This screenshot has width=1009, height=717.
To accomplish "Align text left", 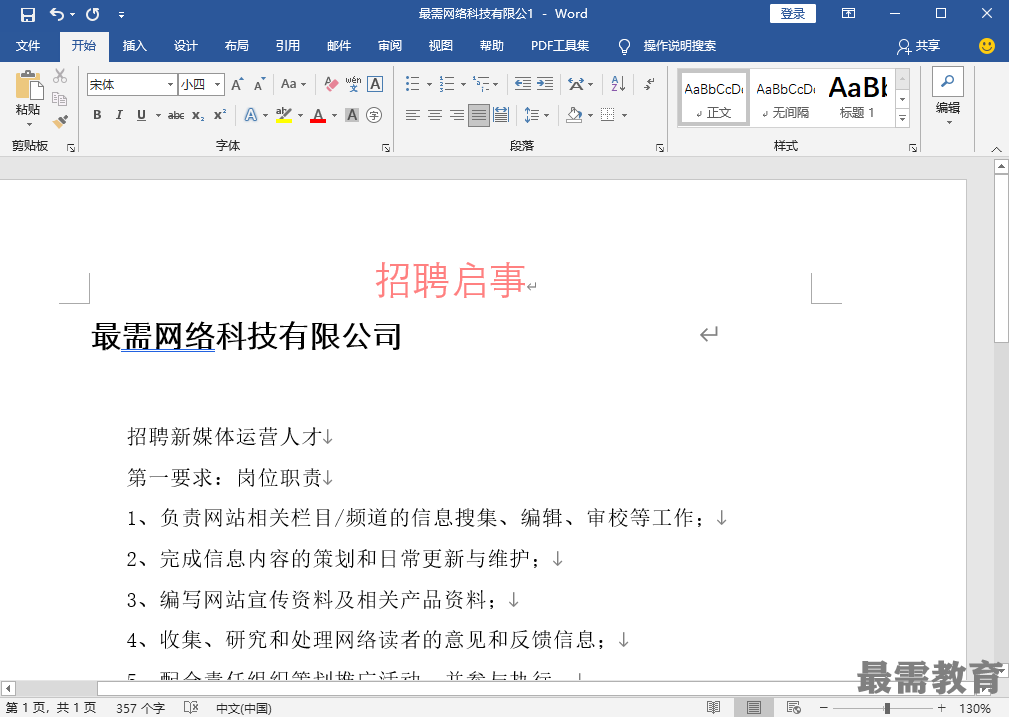I will tap(412, 115).
